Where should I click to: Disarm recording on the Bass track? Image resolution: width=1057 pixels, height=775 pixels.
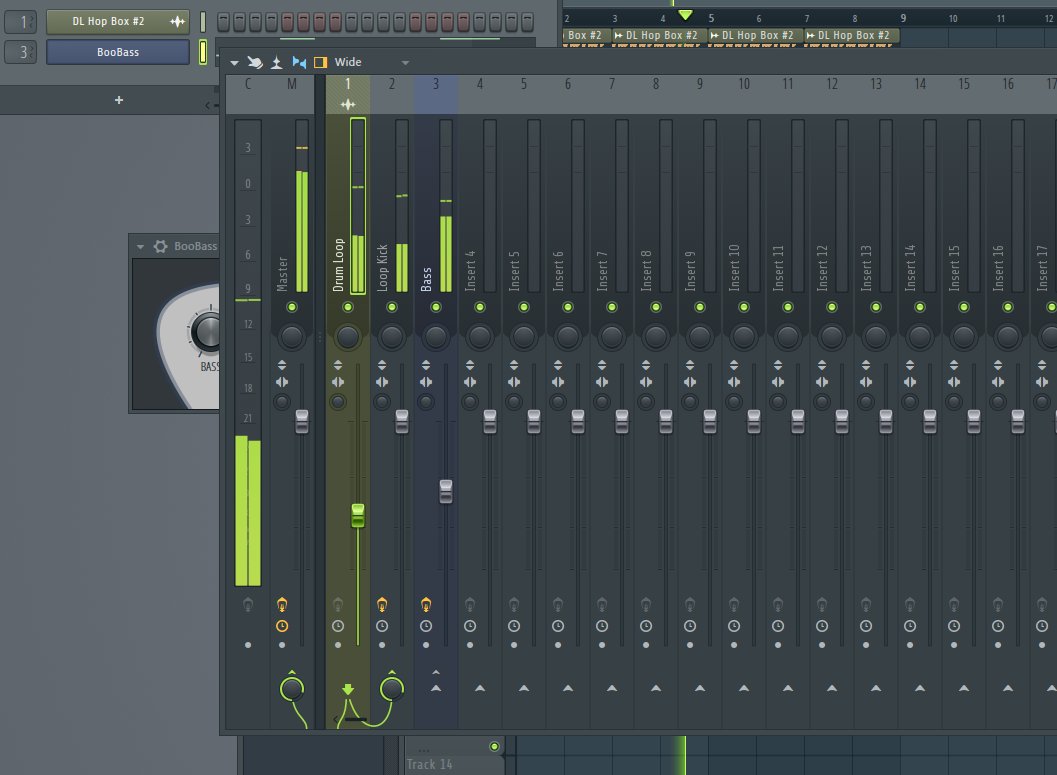point(426,604)
